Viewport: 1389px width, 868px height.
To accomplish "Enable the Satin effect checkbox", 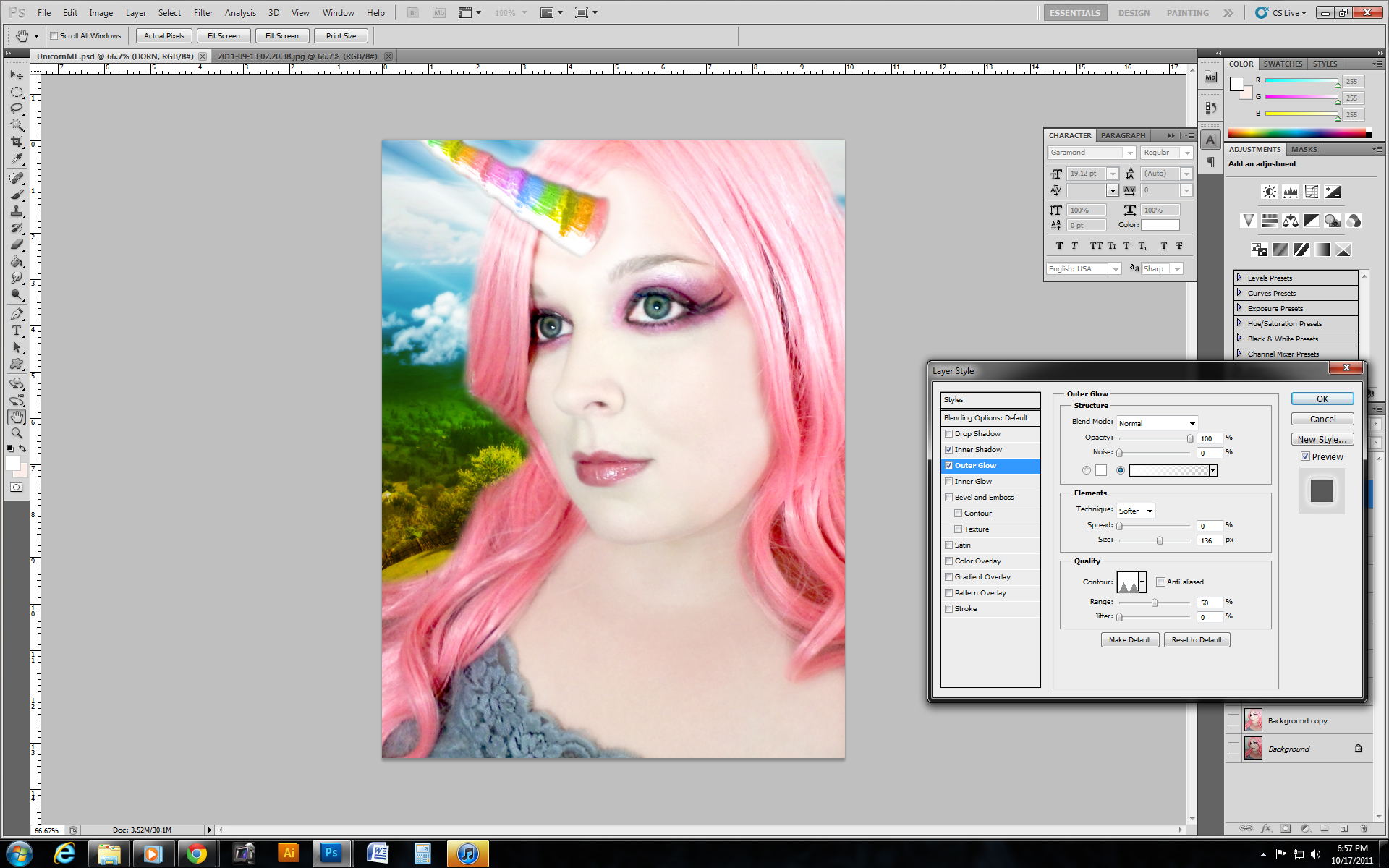I will [x=948, y=545].
